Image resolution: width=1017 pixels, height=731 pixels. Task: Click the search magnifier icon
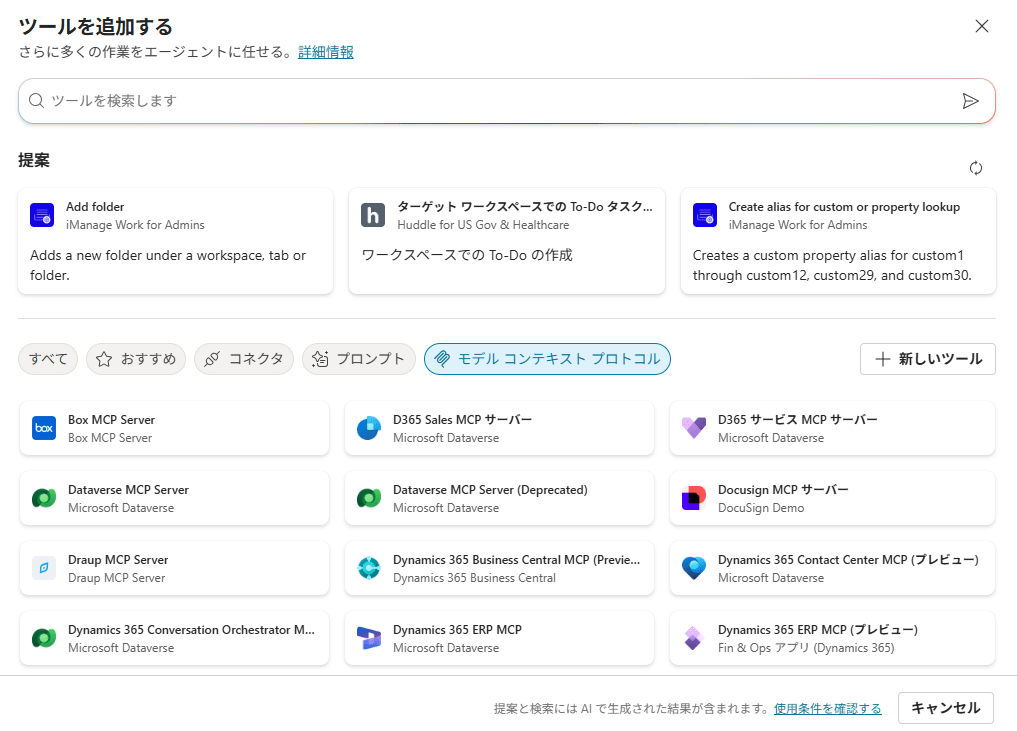pos(36,101)
